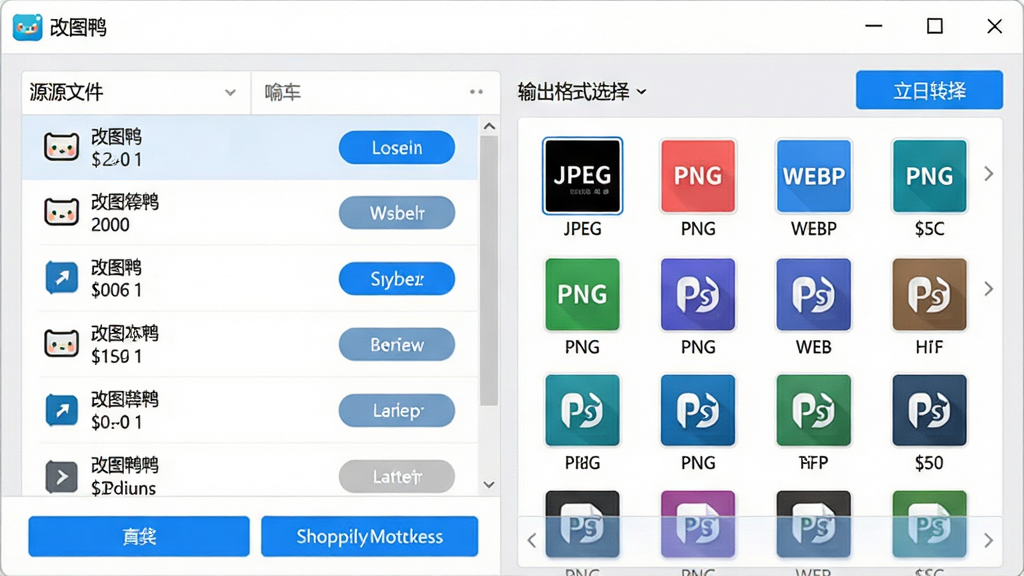Click the Beriew button
The height and width of the screenshot is (576, 1024).
point(396,344)
